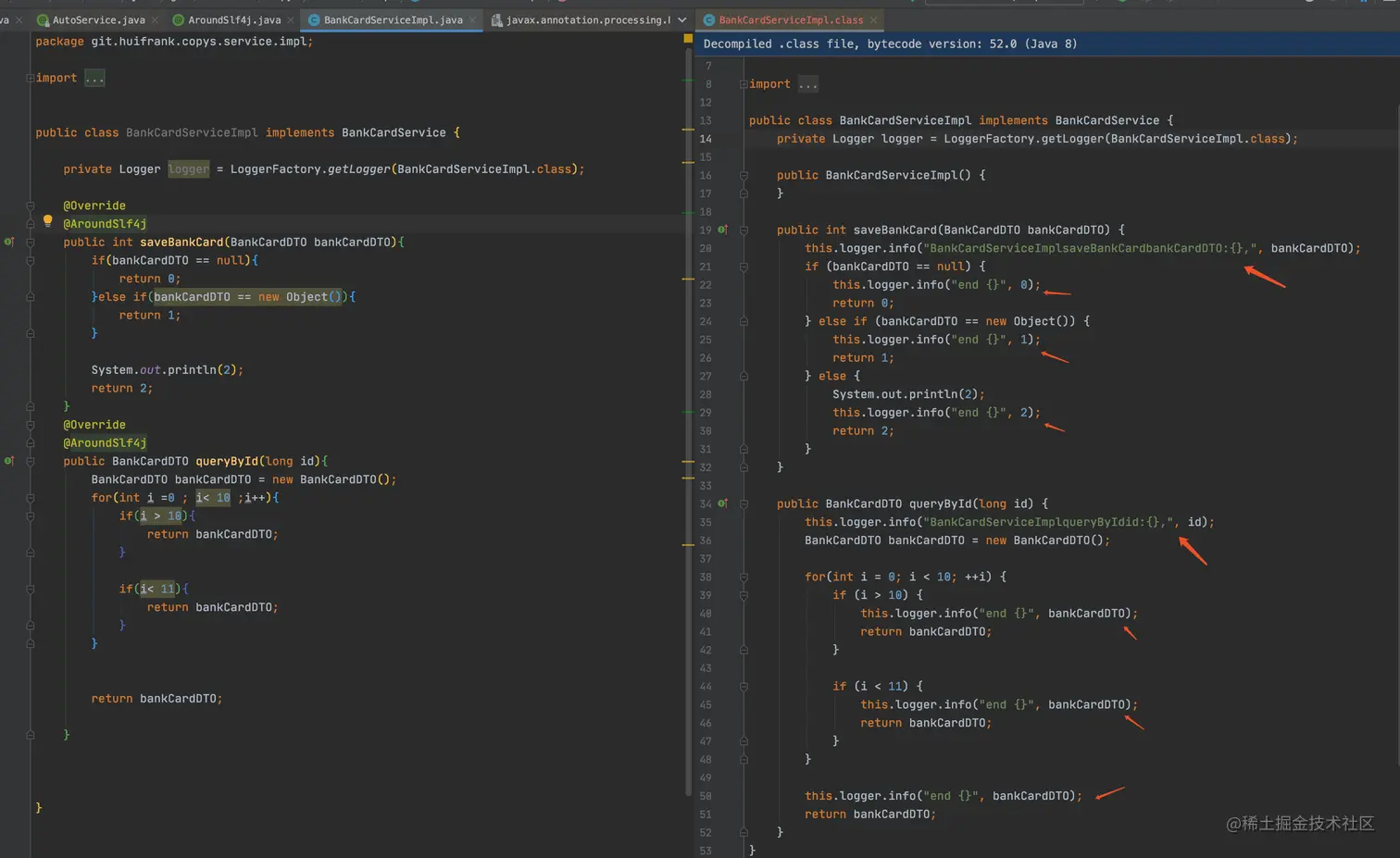The width and height of the screenshot is (1400, 858).
Task: Click 'this.logger.info("end {}", 0);' on line 22
Action: pyautogui.click(x=936, y=285)
